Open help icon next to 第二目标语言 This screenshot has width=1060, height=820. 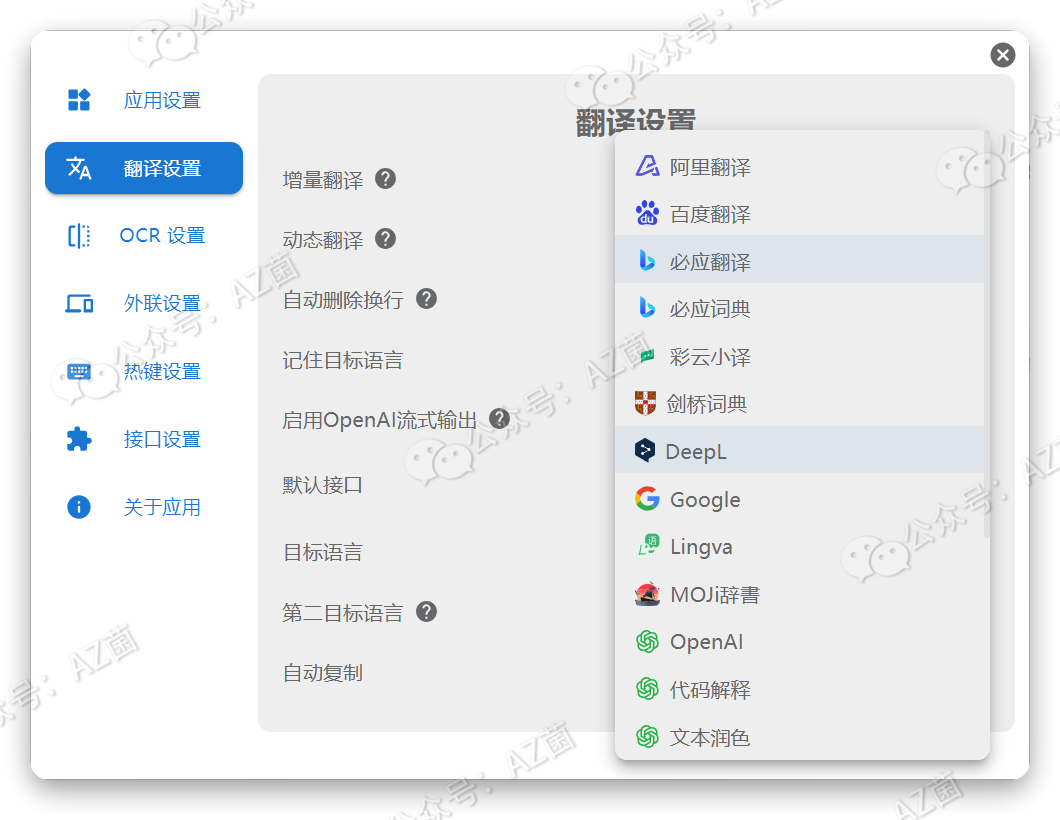click(426, 612)
